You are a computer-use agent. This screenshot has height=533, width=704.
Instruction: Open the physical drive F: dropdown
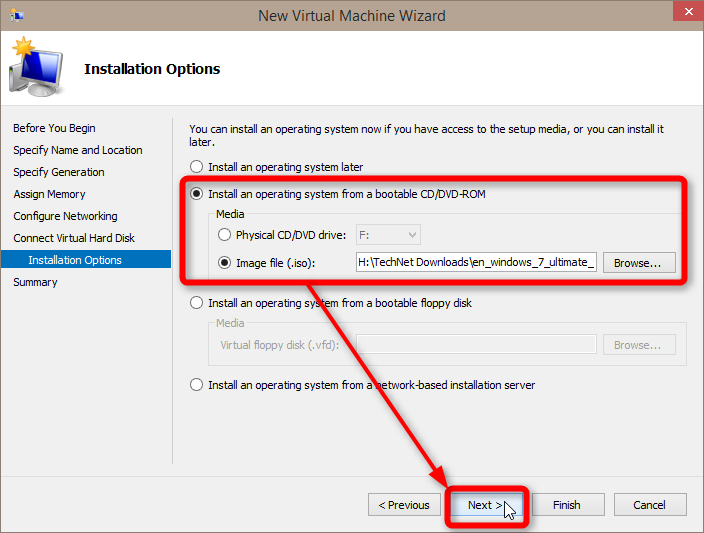[x=388, y=235]
